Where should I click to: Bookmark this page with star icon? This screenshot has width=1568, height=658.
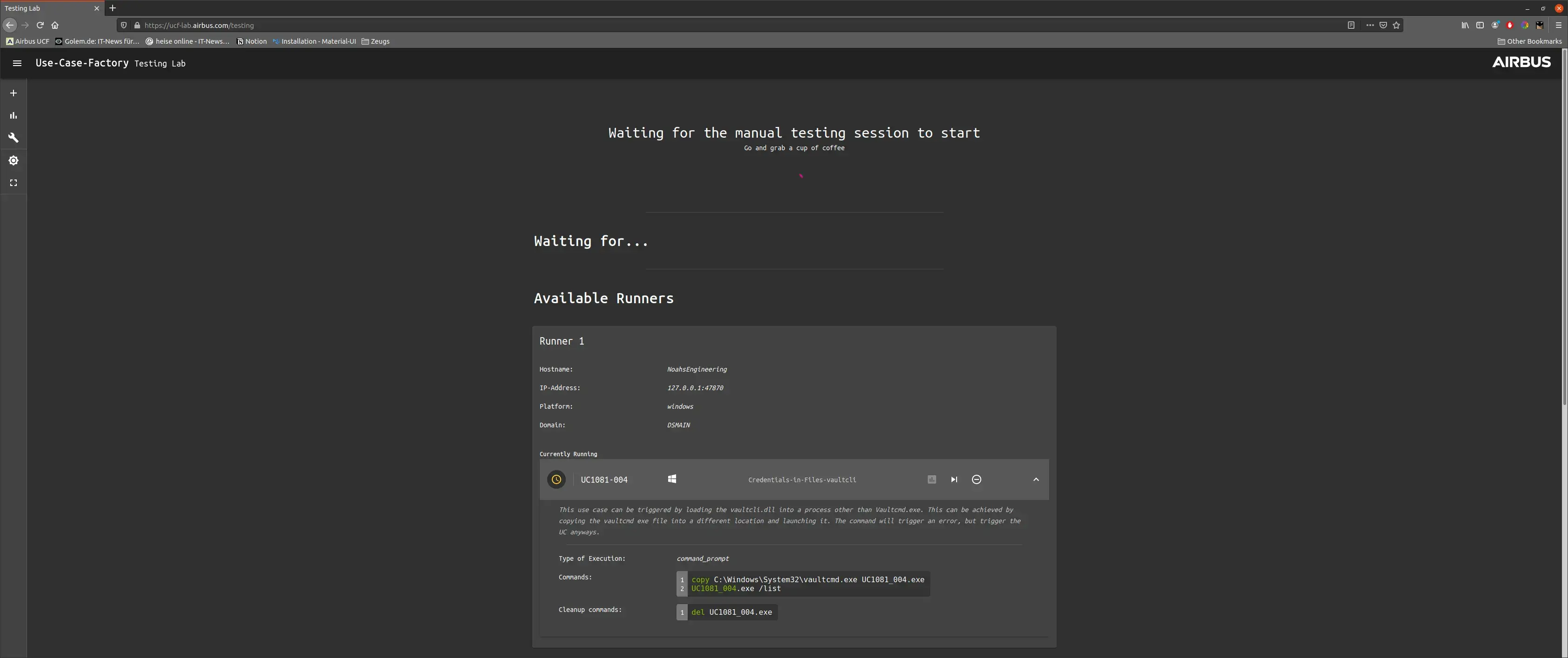1396,25
